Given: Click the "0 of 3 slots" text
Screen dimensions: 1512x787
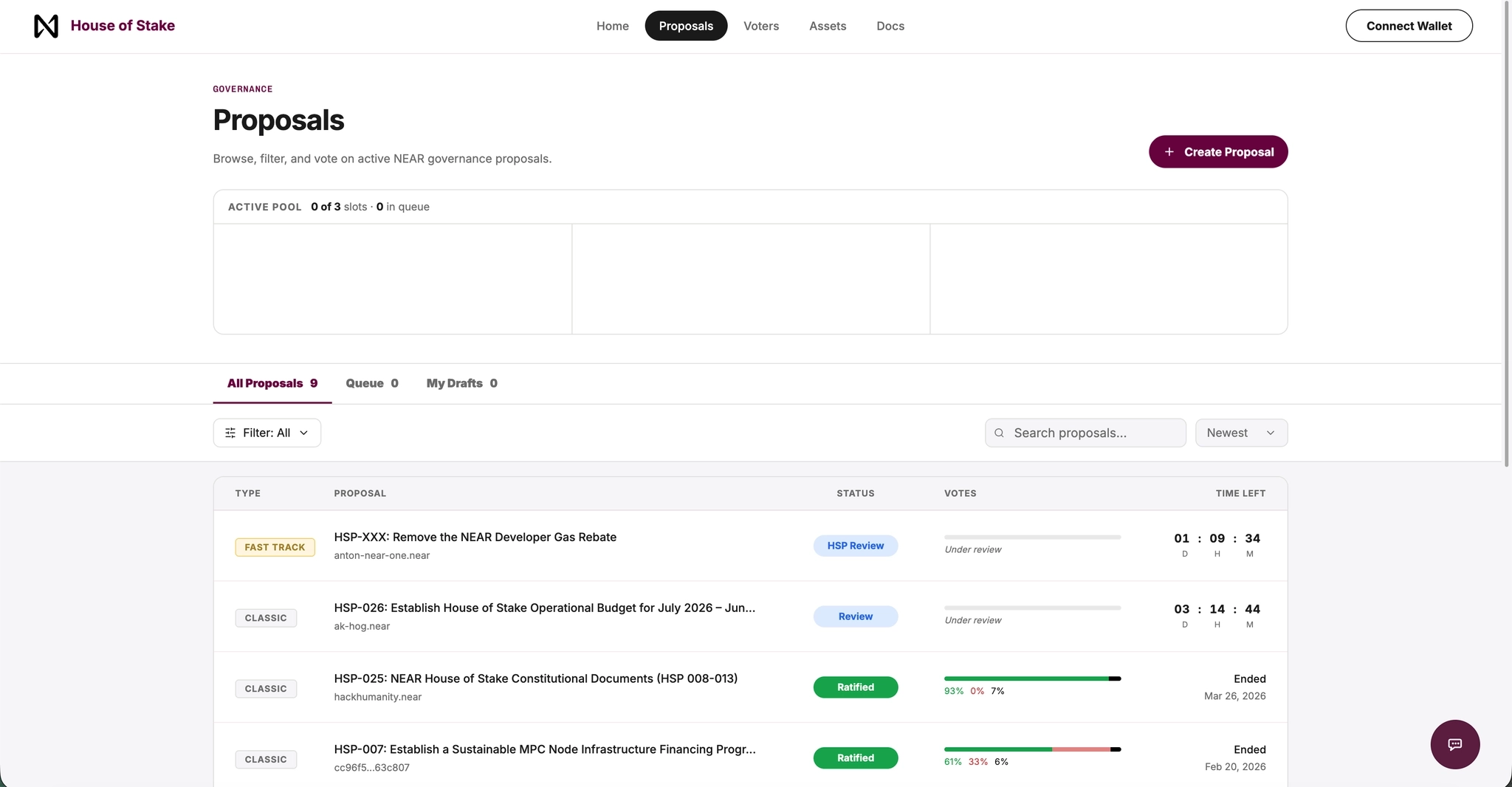Looking at the screenshot, I should [x=339, y=207].
